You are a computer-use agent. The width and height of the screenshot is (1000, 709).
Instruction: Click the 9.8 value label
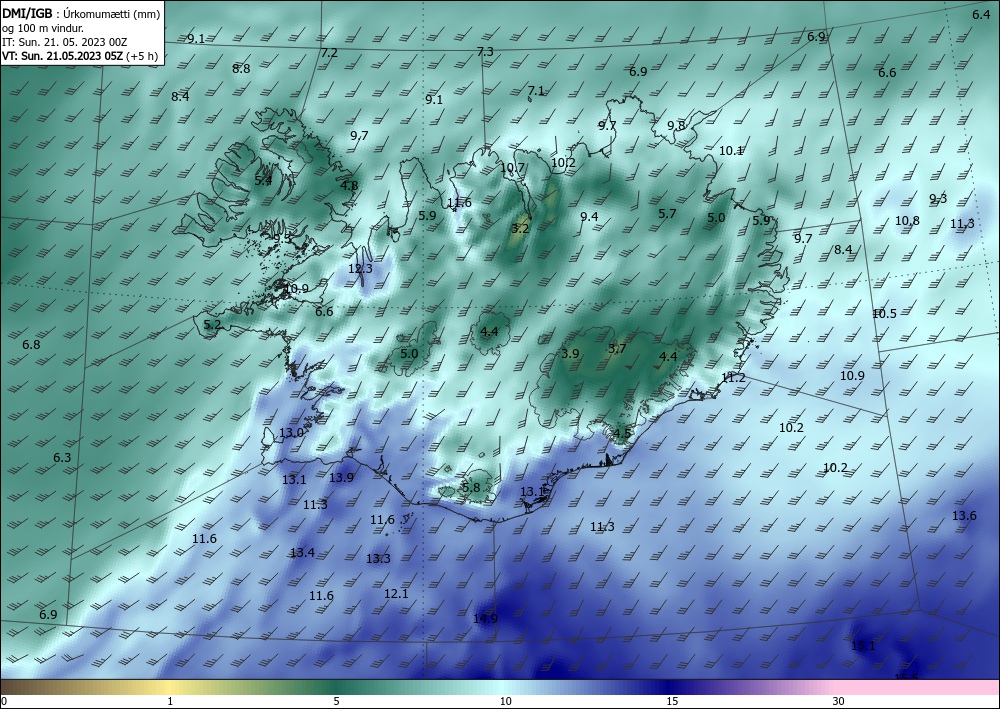click(676, 125)
